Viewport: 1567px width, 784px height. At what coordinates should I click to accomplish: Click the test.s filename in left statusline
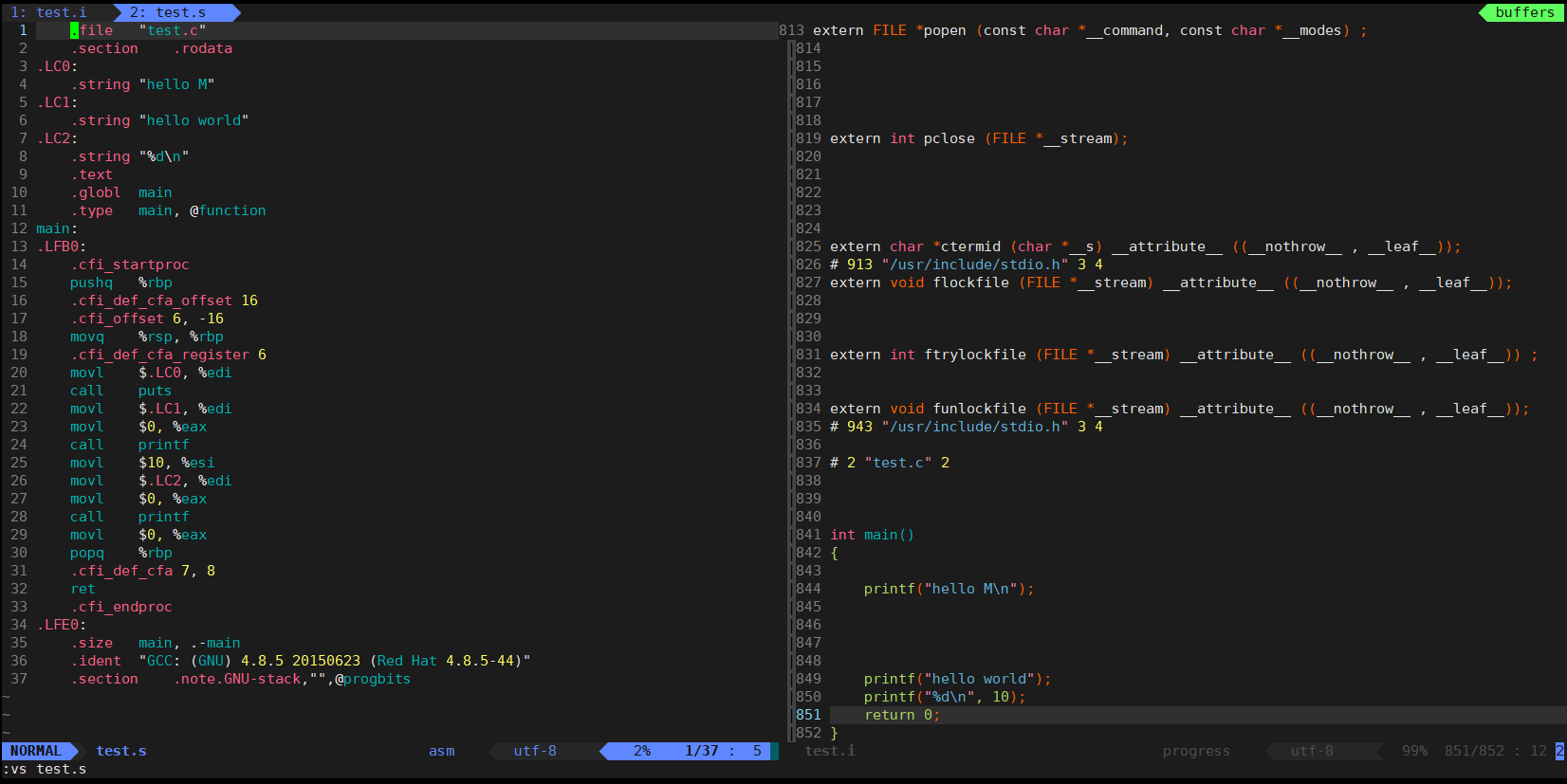coord(121,751)
